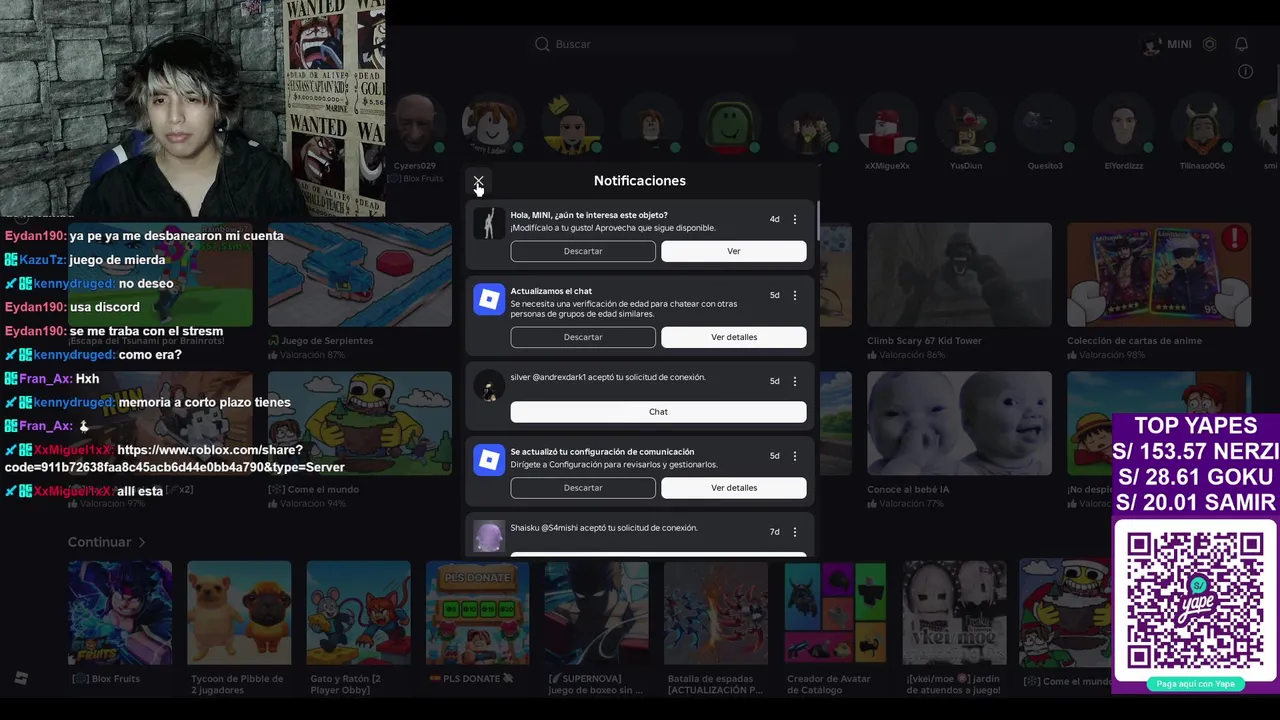Click 'S/ 153.57 NERZI' in TOP YAPES
The width and height of the screenshot is (1280, 720).
(x=1196, y=451)
